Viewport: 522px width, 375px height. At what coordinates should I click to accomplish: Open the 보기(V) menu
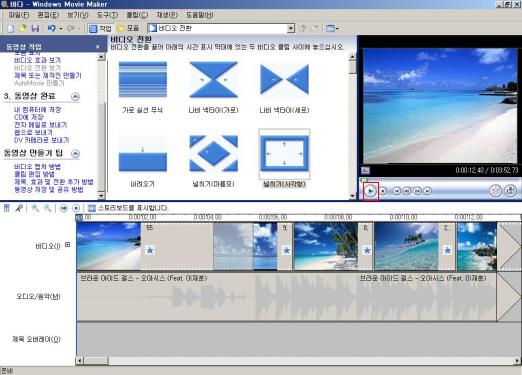tap(78, 15)
